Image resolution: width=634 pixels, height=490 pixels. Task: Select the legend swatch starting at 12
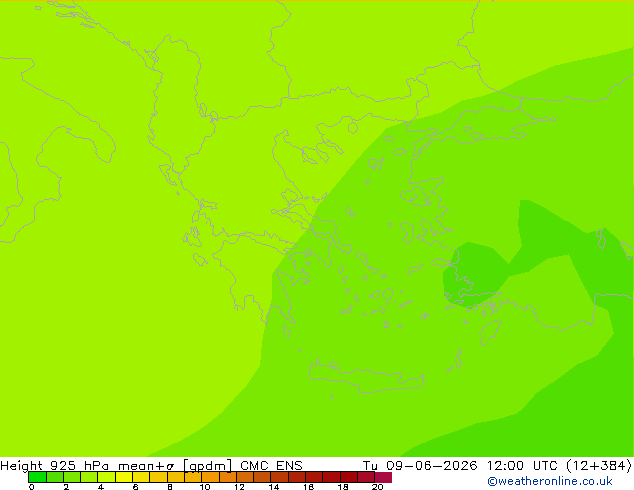click(245, 477)
